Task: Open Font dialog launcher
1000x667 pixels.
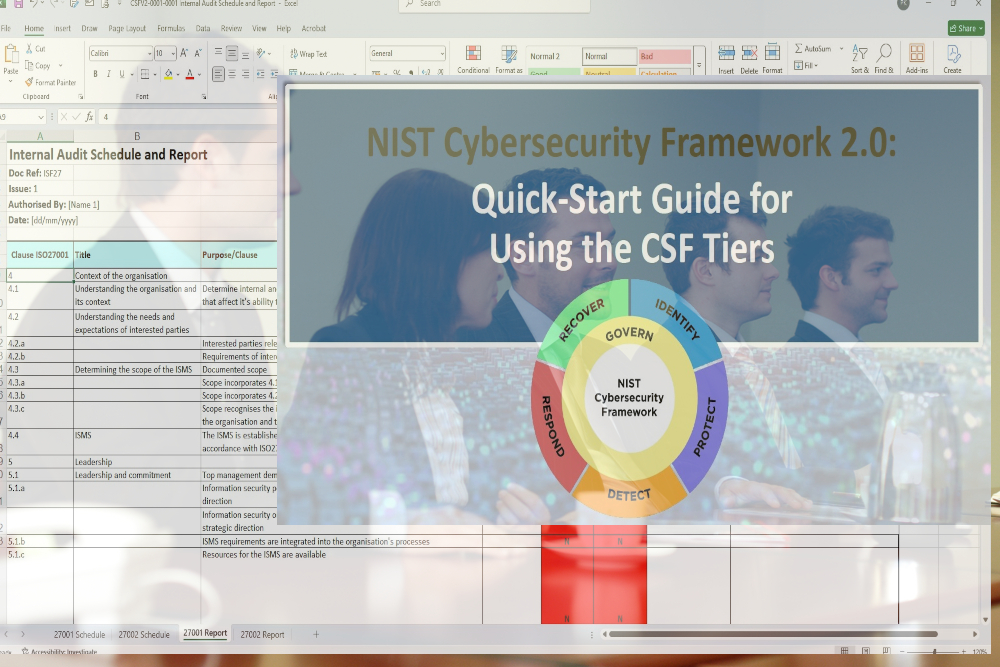Action: click(x=204, y=97)
